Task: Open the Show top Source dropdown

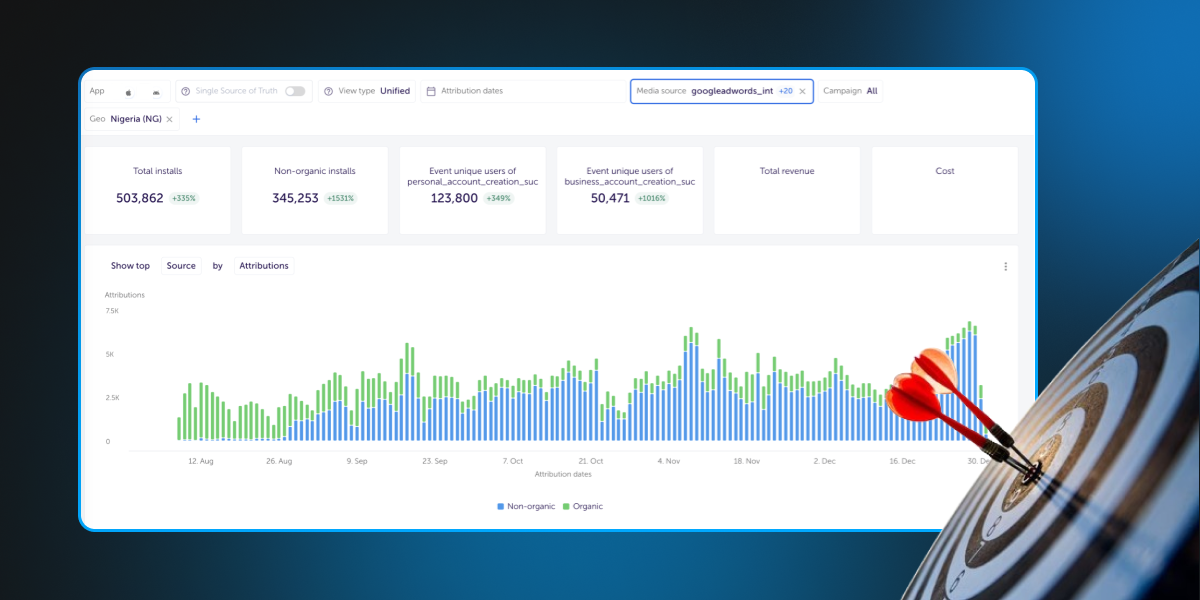Action: pyautogui.click(x=181, y=266)
